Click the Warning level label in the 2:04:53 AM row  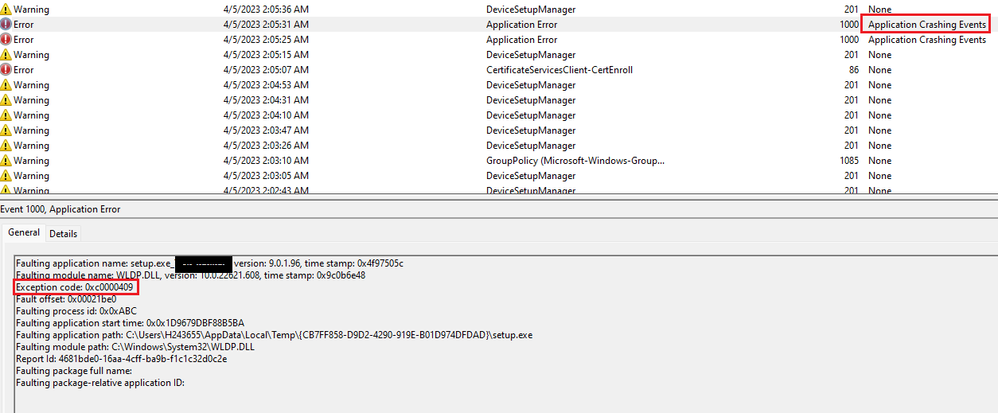point(31,85)
